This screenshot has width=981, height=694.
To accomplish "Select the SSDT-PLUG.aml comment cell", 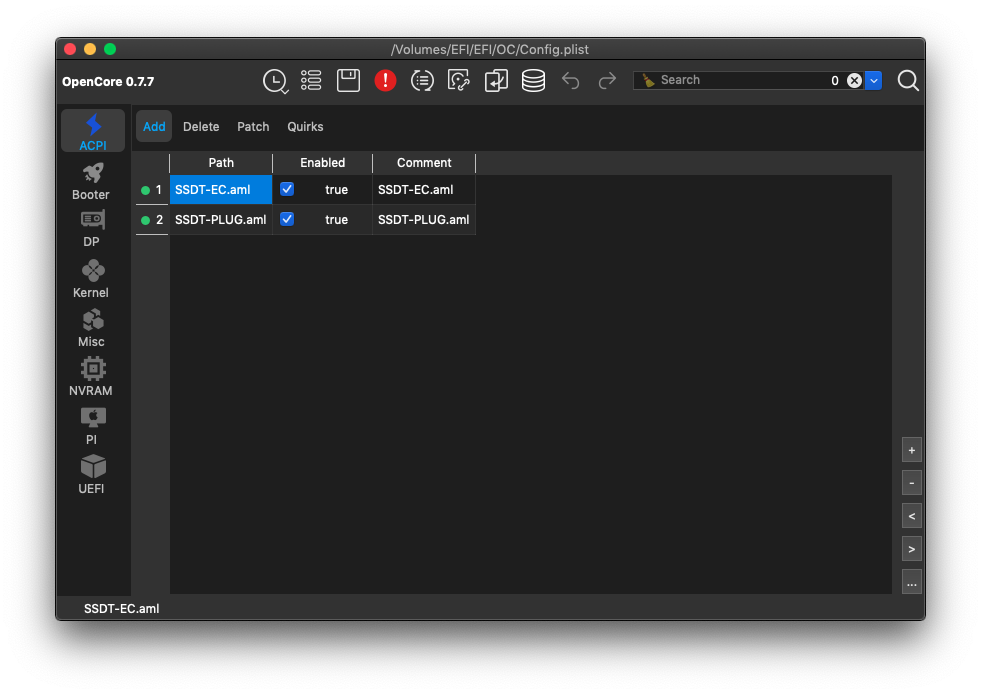I will 424,220.
